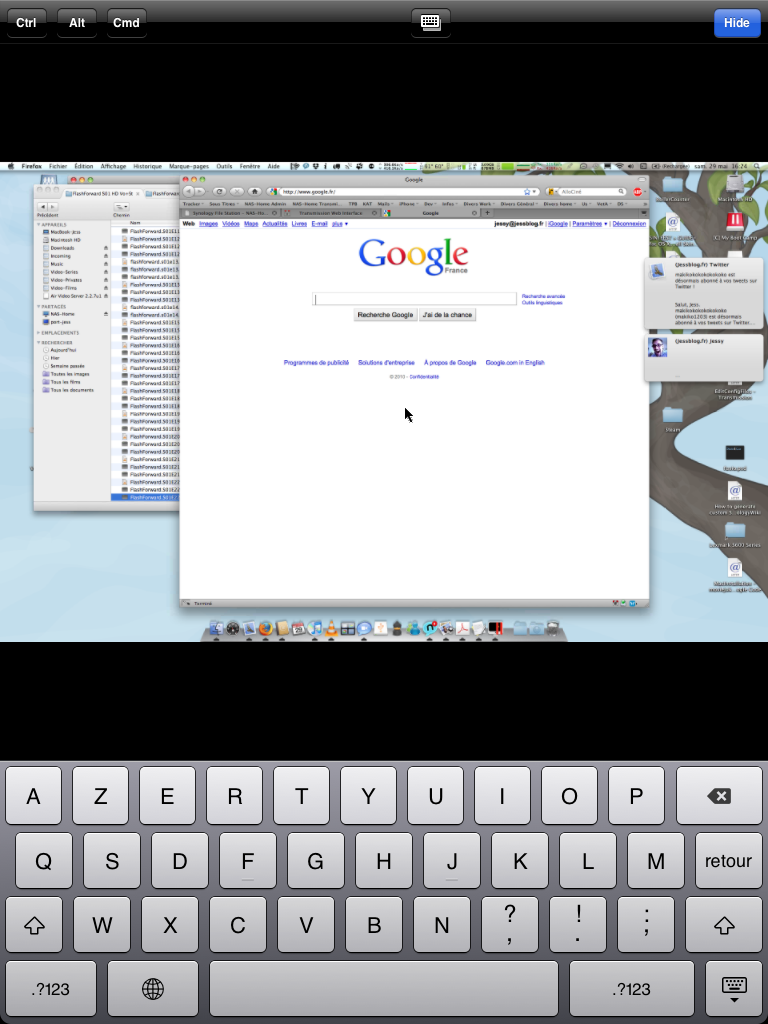768x1024 pixels.
Task: Open Dashboard gauge icon in Dock
Action: (232, 628)
